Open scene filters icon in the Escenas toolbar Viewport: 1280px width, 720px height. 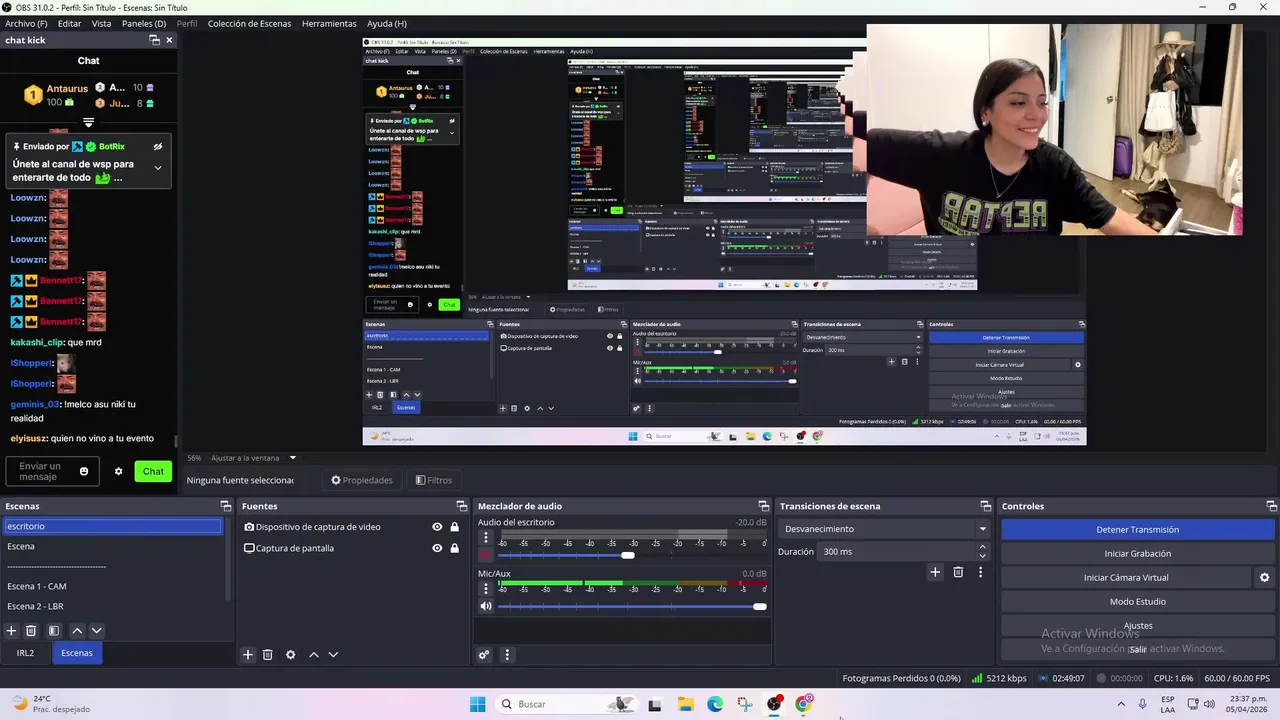click(54, 631)
